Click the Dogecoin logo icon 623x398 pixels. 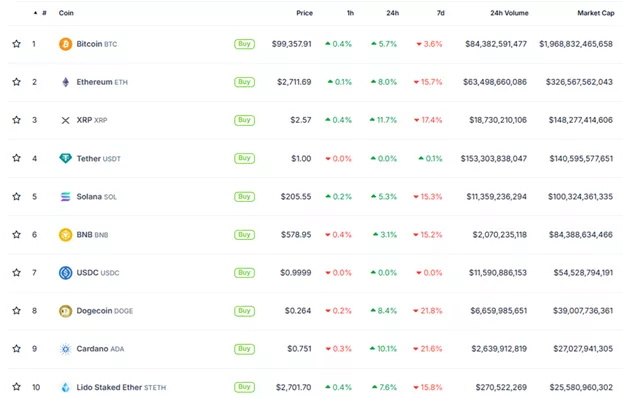click(x=66, y=311)
